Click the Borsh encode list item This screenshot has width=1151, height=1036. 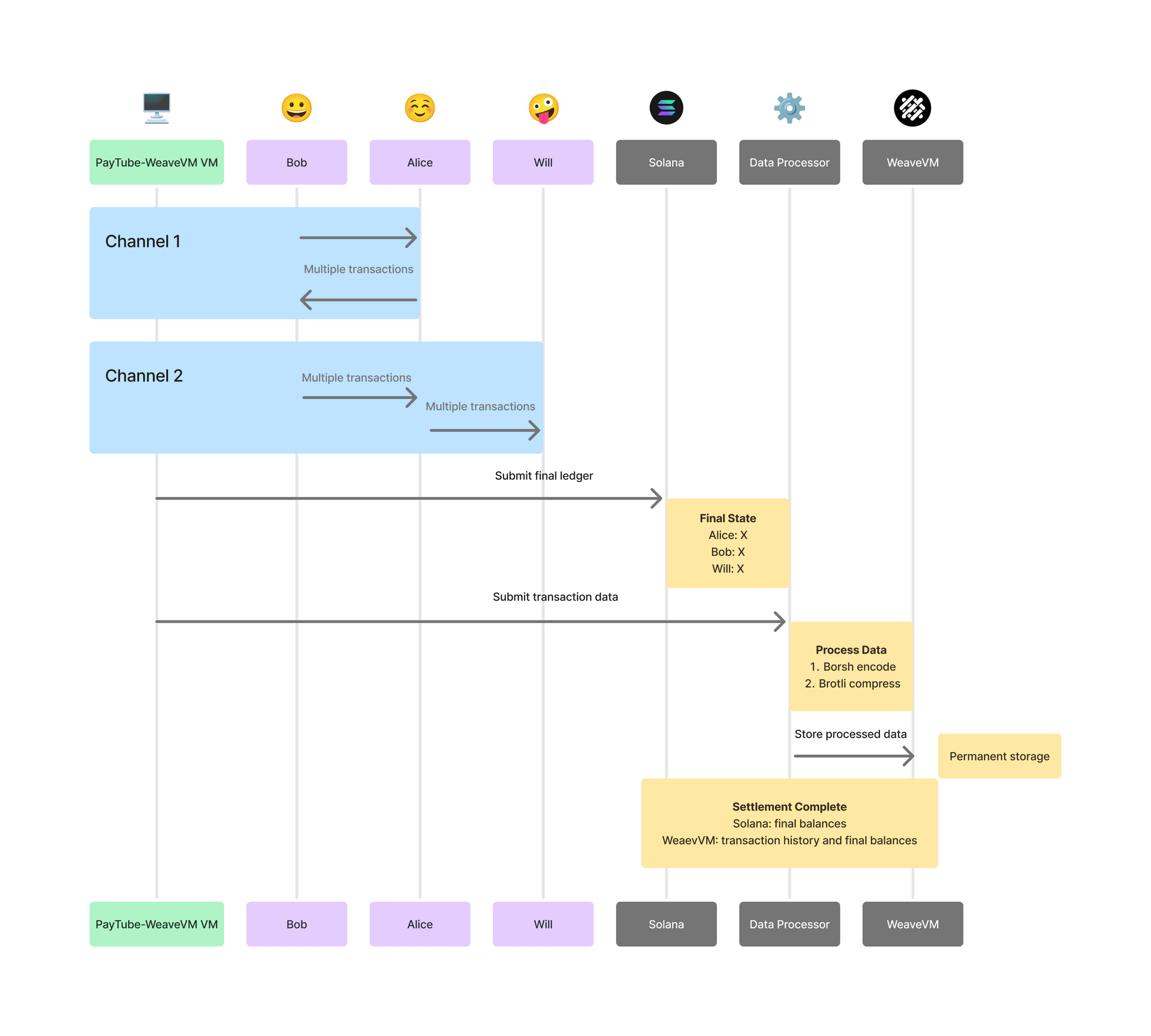pyautogui.click(x=852, y=667)
